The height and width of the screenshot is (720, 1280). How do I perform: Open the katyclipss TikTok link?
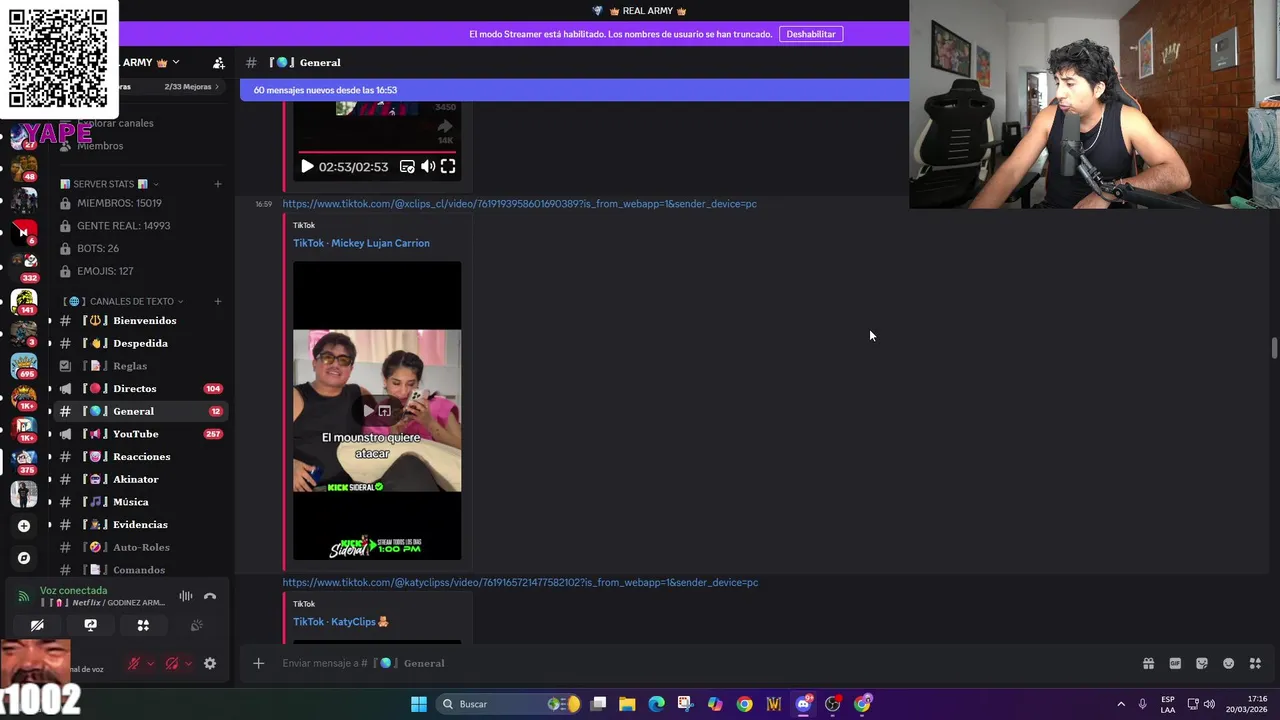(x=520, y=582)
